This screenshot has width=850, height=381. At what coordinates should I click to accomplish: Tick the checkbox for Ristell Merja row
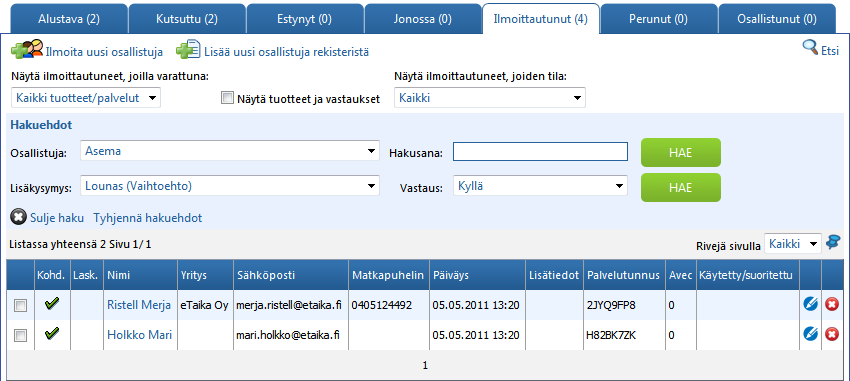coord(20,306)
